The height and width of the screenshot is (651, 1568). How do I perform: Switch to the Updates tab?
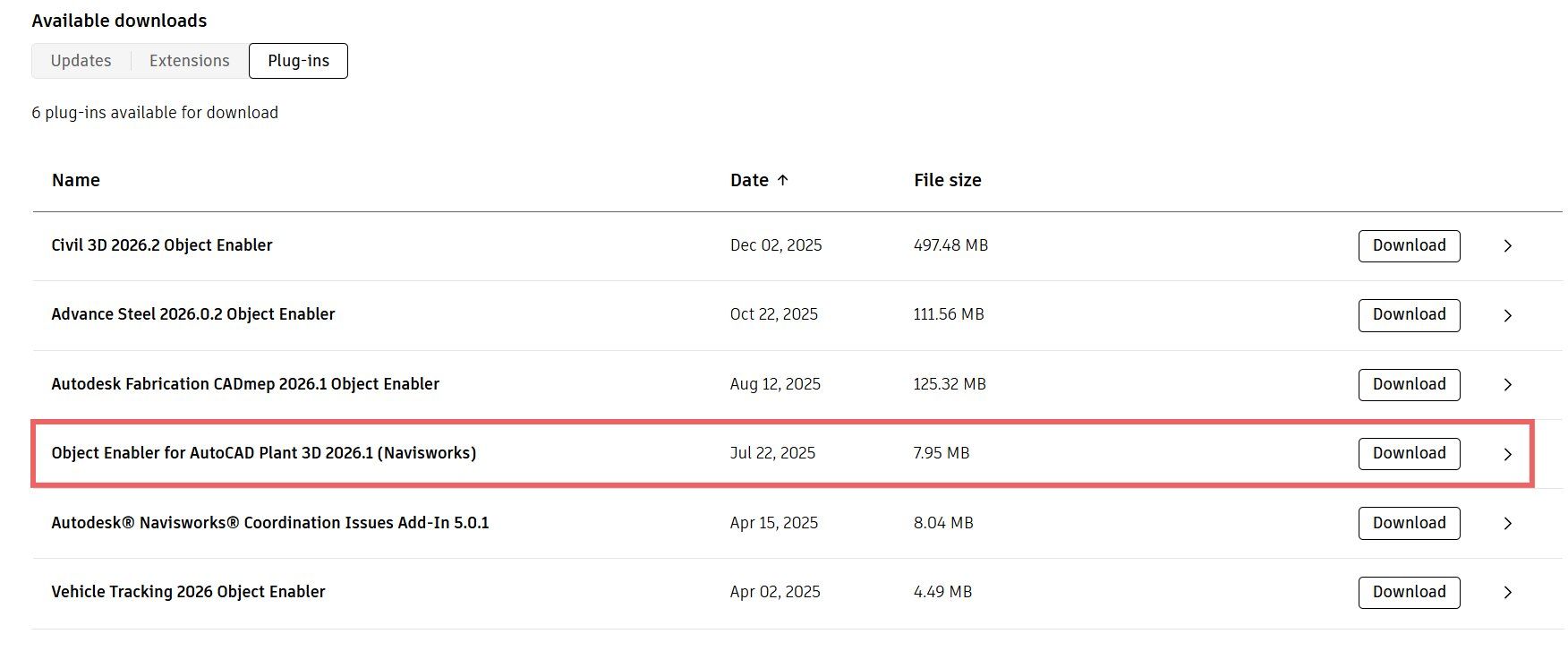tap(81, 61)
